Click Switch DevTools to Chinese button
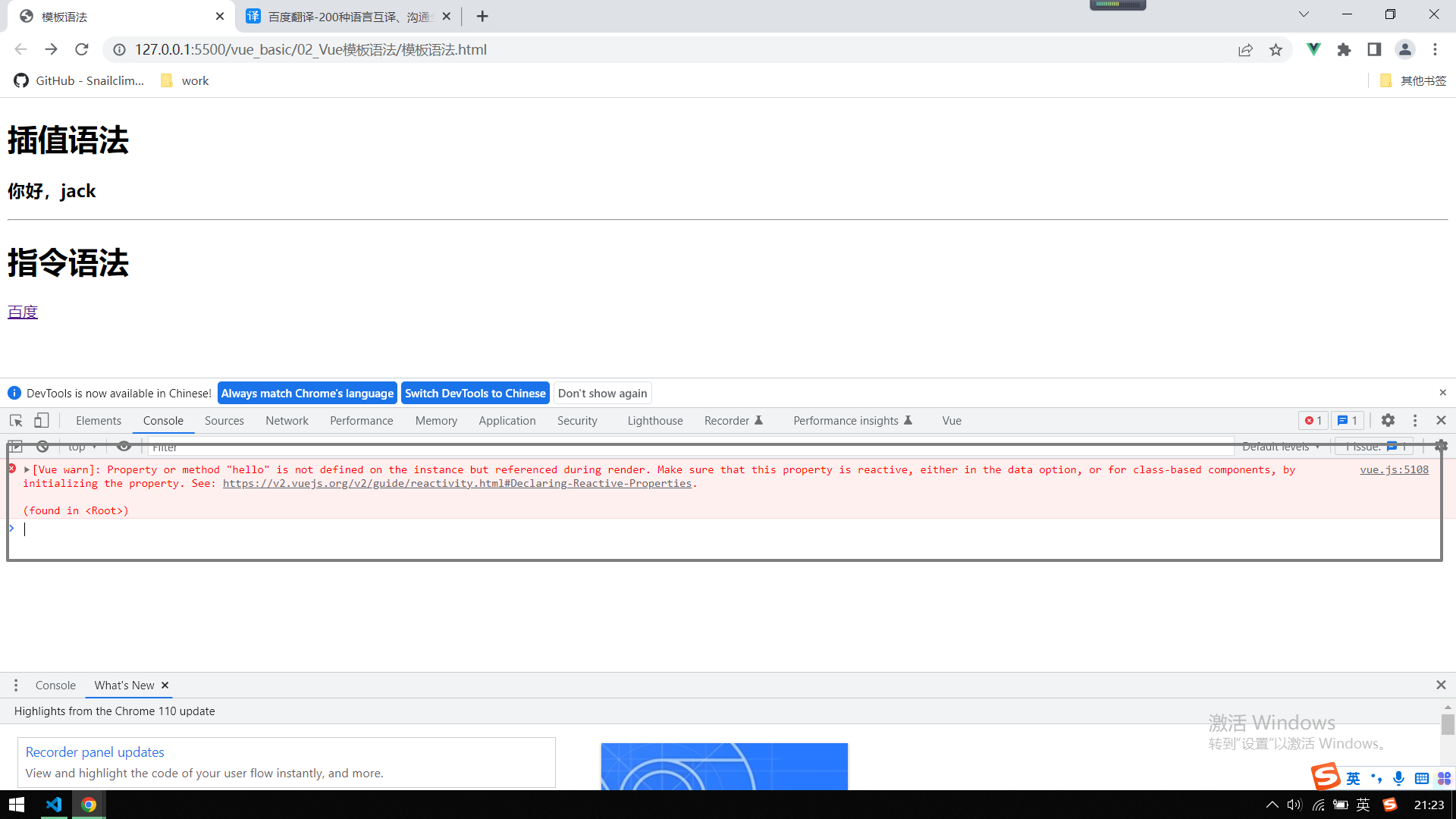1456x819 pixels. tap(475, 393)
